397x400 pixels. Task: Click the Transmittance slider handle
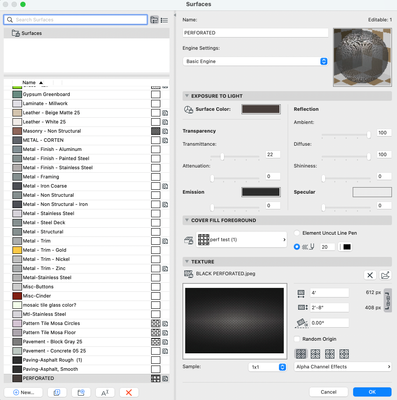pos(222,156)
